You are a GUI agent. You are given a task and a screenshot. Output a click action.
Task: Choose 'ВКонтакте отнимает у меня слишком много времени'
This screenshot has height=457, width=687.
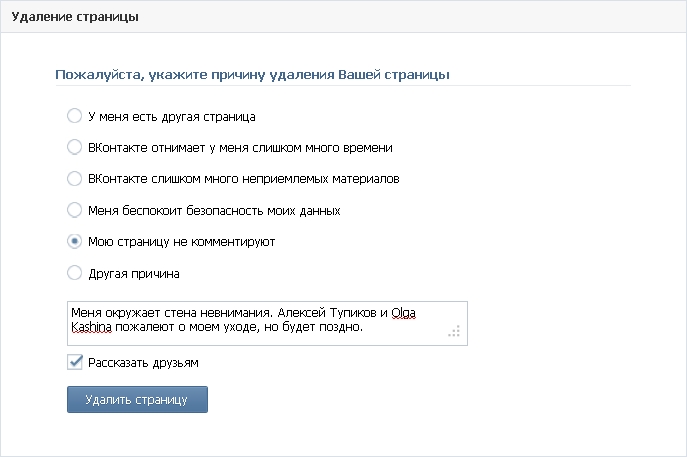[x=74, y=147]
